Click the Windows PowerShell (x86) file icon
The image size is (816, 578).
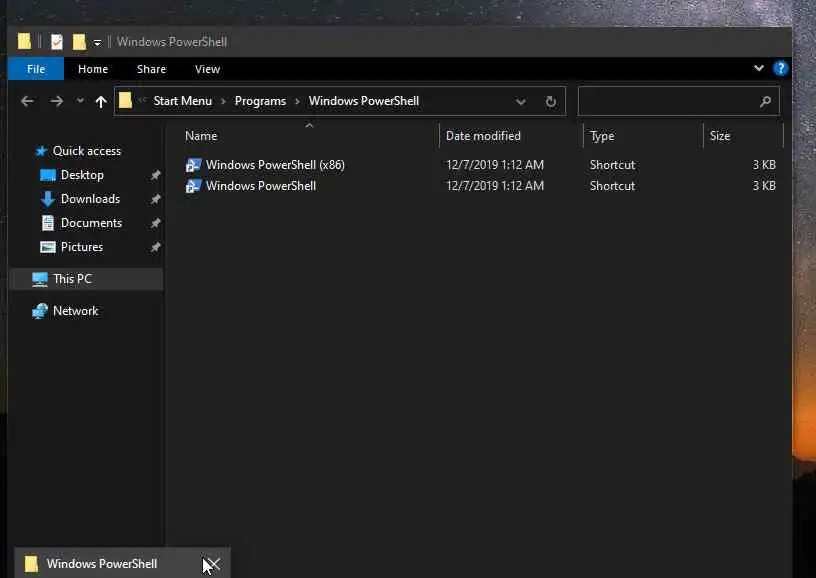193,165
